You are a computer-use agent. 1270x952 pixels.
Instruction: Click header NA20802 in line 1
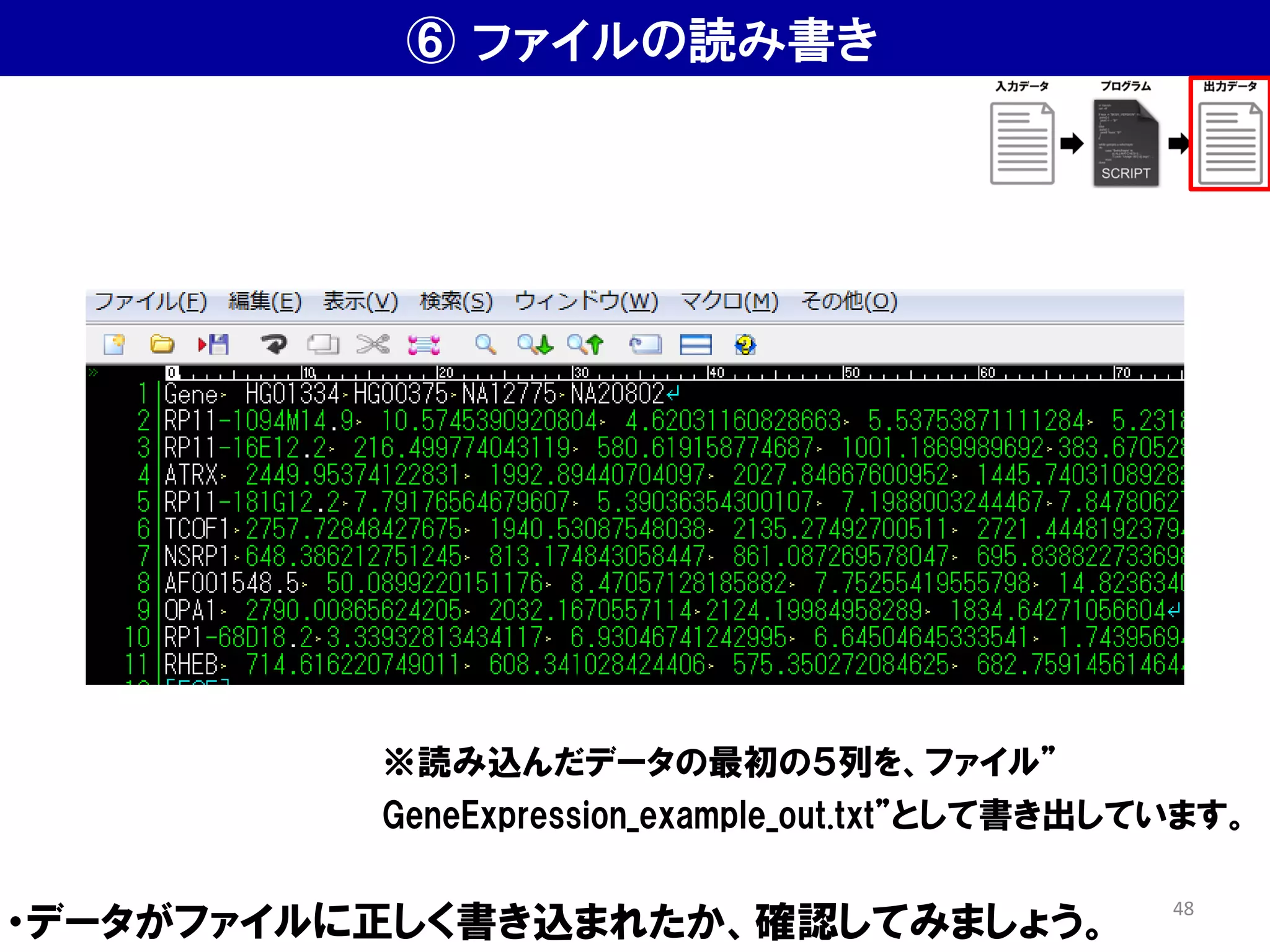pyautogui.click(x=618, y=394)
